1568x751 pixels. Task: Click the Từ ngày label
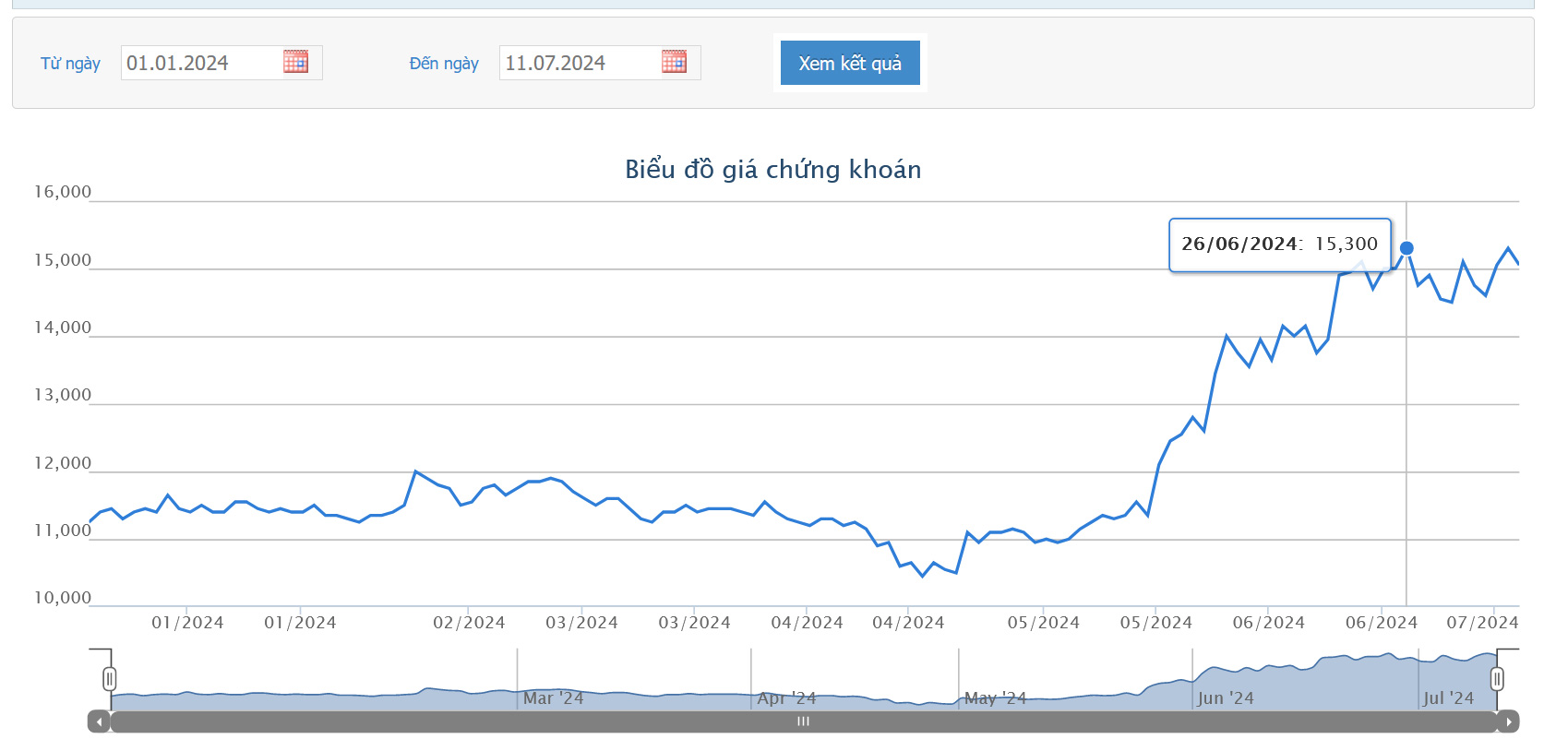coord(70,63)
